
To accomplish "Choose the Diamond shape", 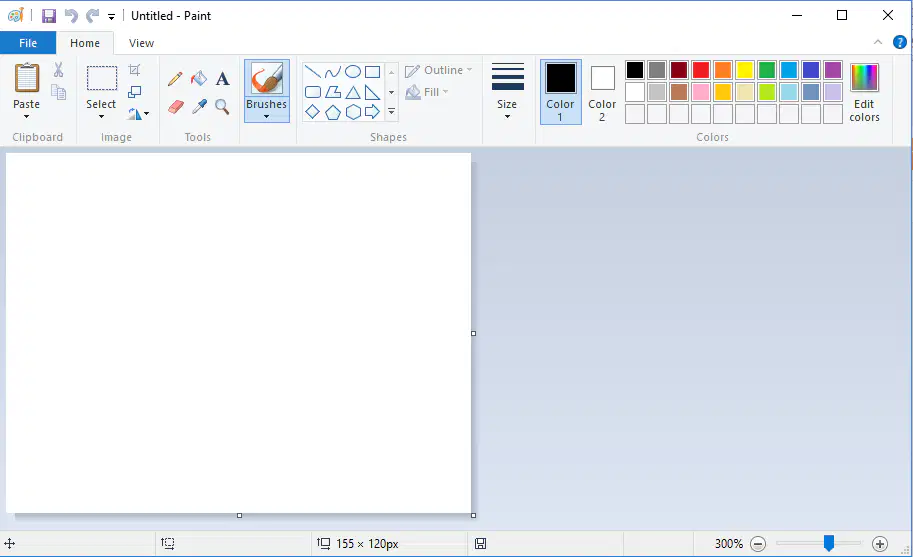I will point(313,112).
